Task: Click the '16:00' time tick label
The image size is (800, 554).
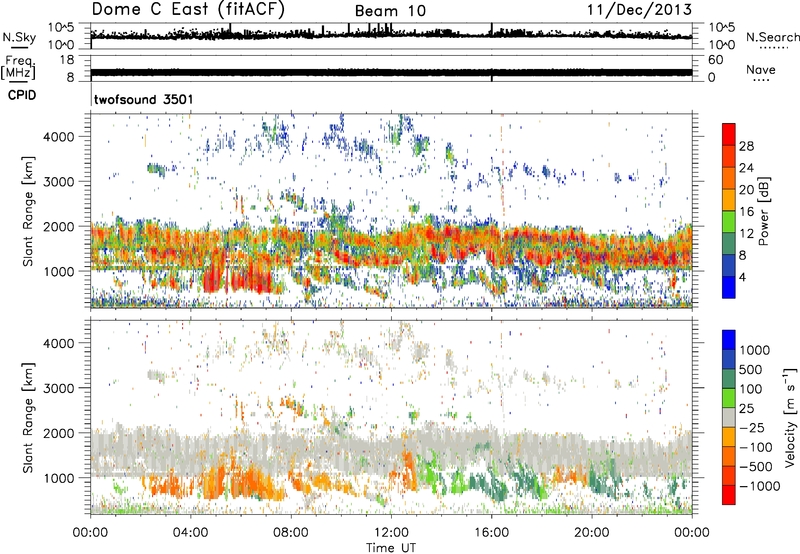Action: (491, 533)
